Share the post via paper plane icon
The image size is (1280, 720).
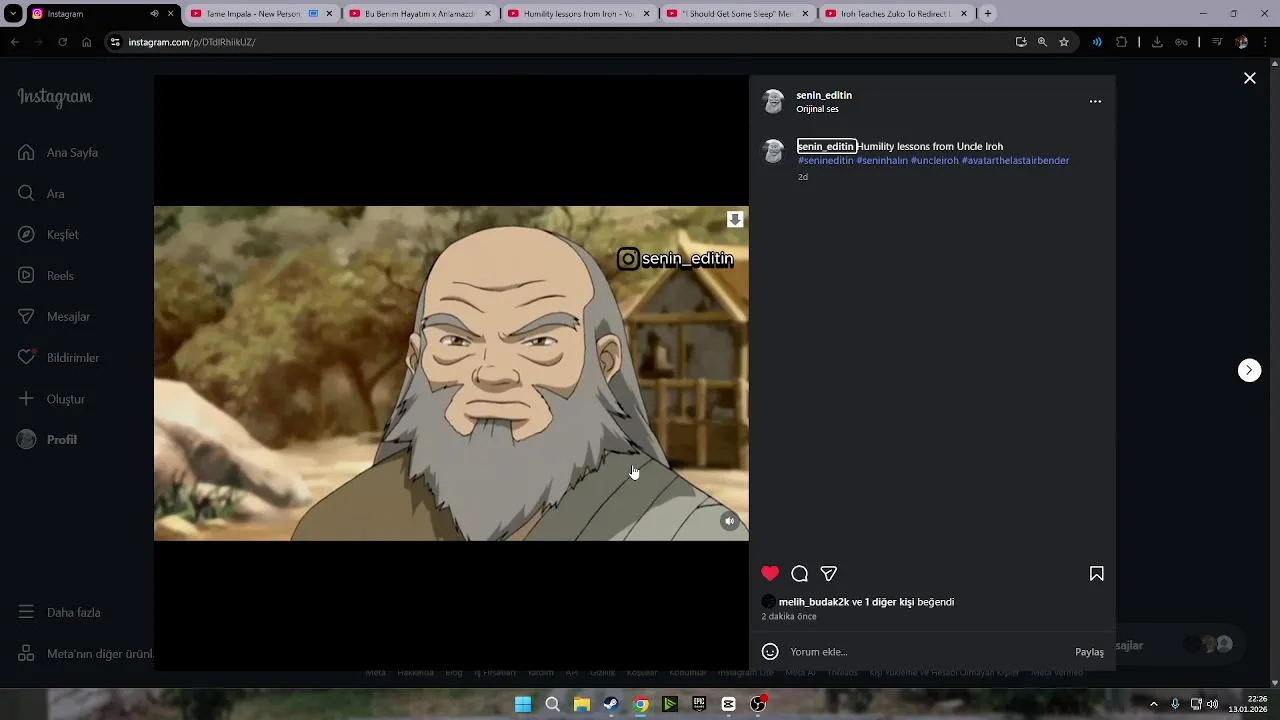click(x=828, y=574)
